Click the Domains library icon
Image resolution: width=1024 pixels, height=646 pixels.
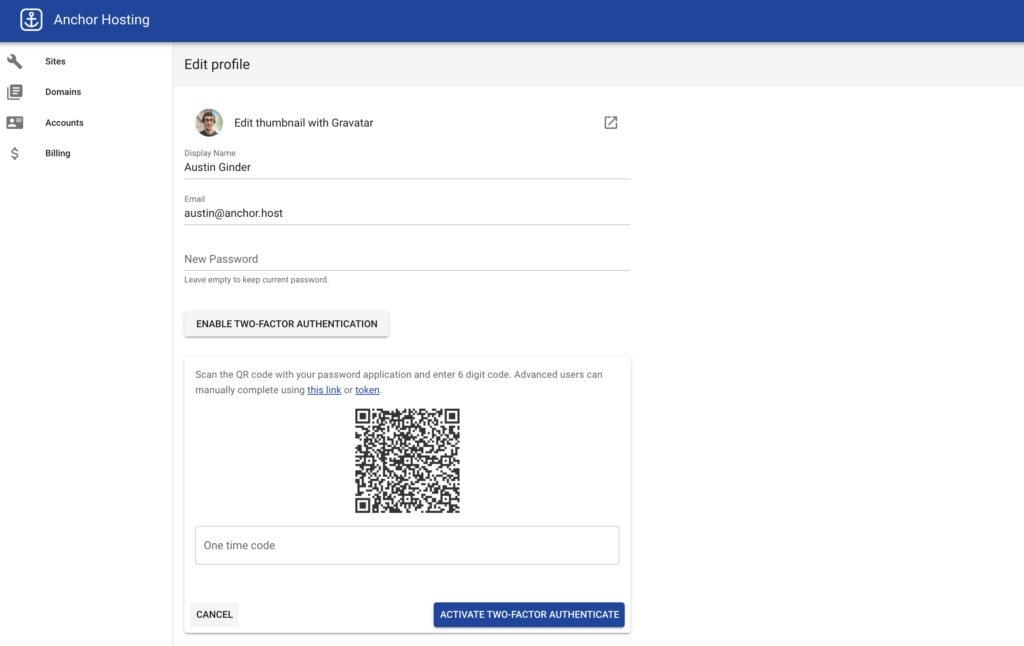(14, 92)
